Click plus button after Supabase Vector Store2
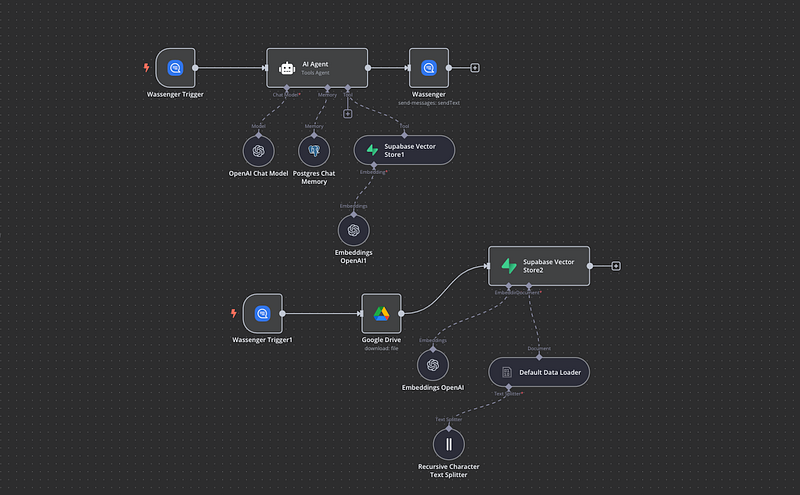The height and width of the screenshot is (495, 800). [x=616, y=266]
